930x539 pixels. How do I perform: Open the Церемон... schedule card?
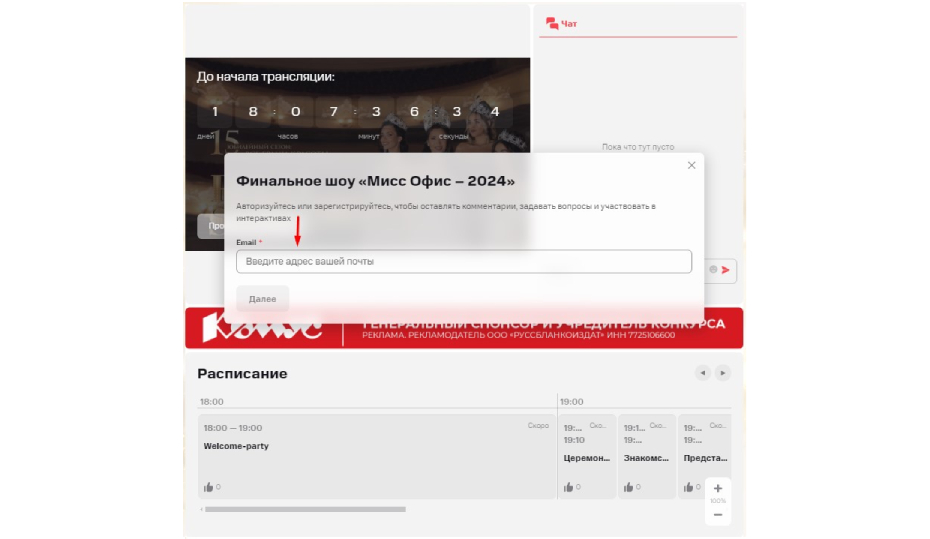(587, 456)
